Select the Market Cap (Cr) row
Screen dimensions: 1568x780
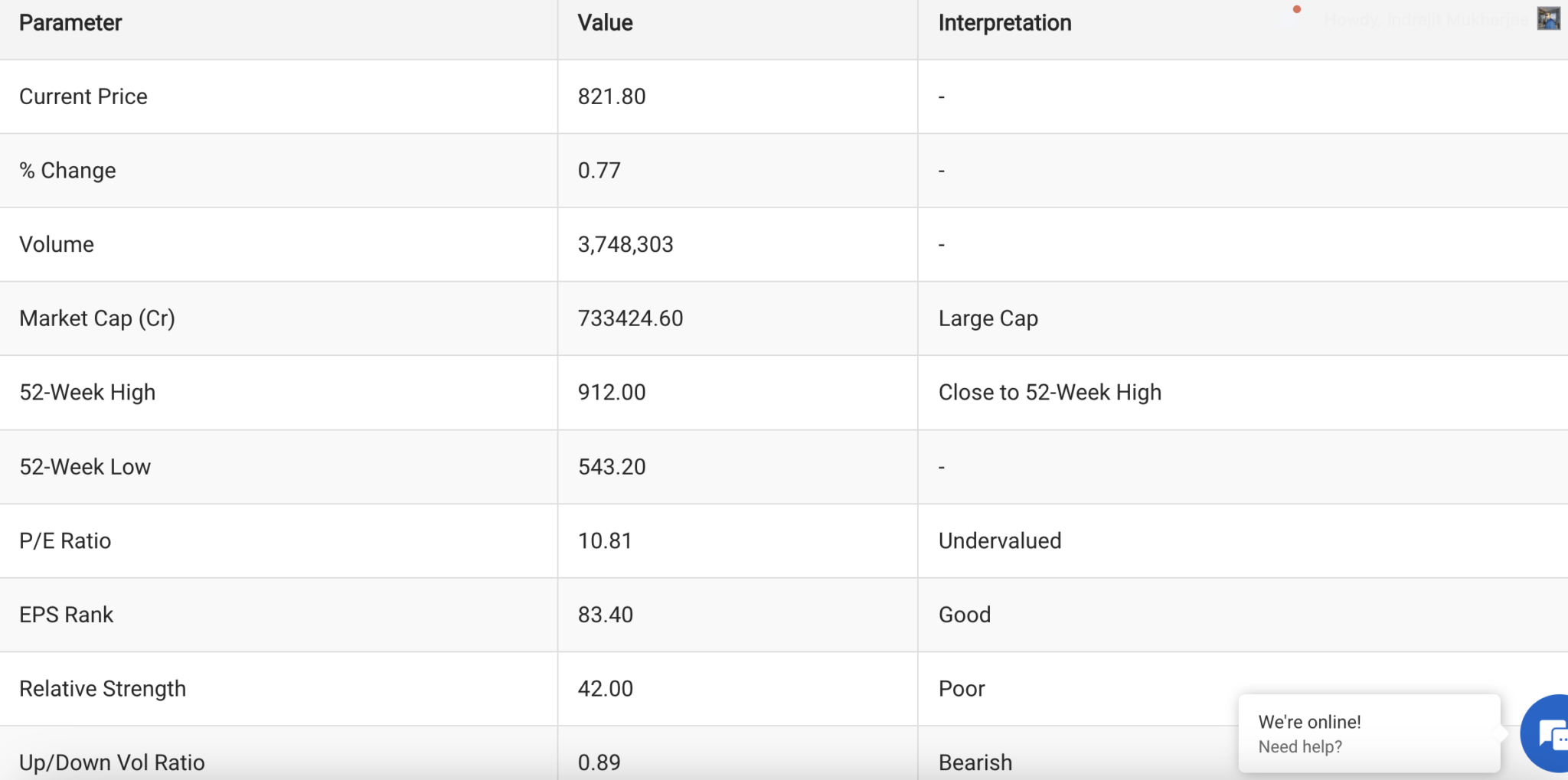[x=97, y=318]
